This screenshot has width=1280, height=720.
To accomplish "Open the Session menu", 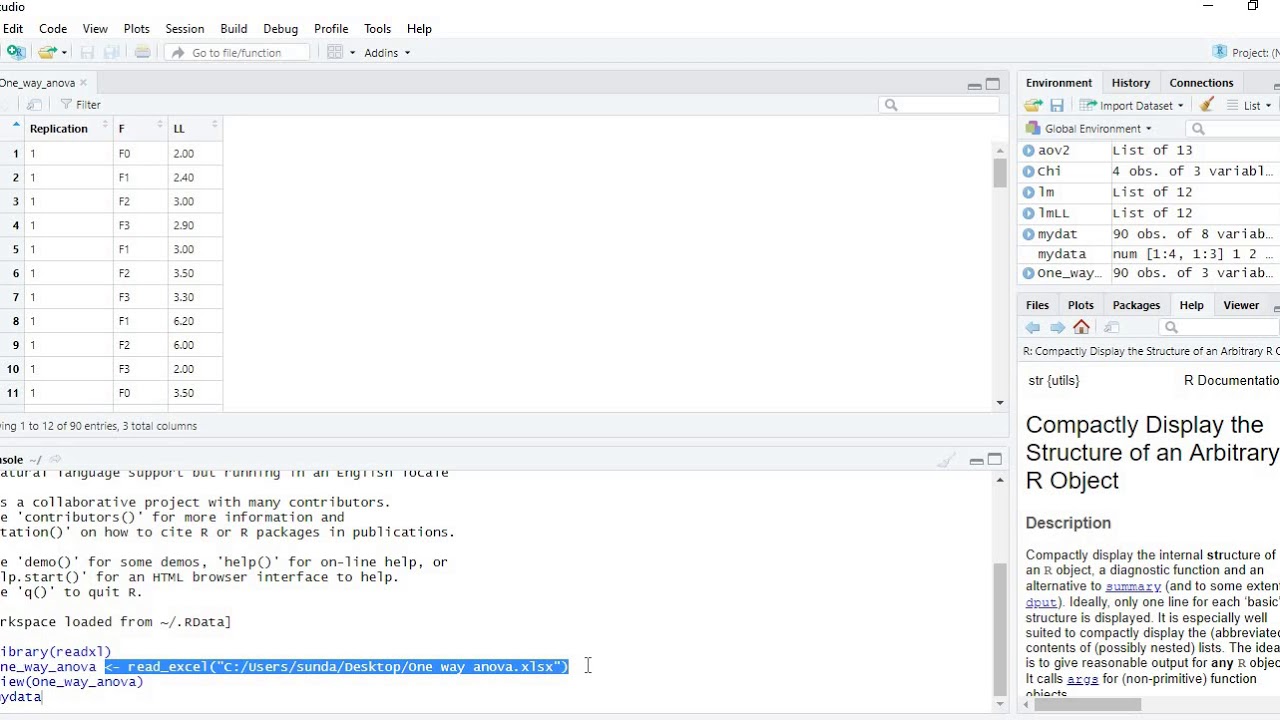I will (x=185, y=29).
